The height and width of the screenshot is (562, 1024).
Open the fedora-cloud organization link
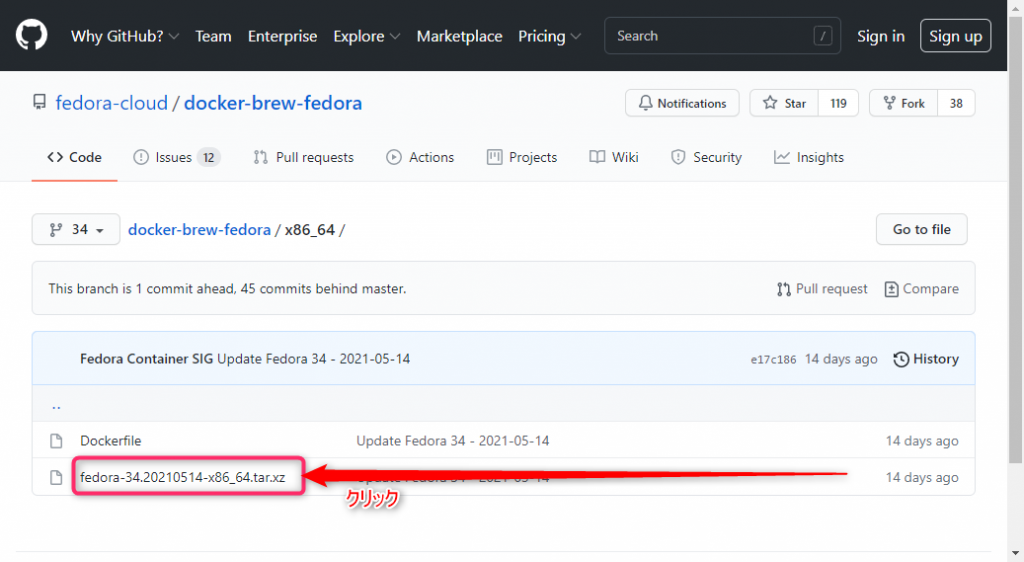coord(112,103)
